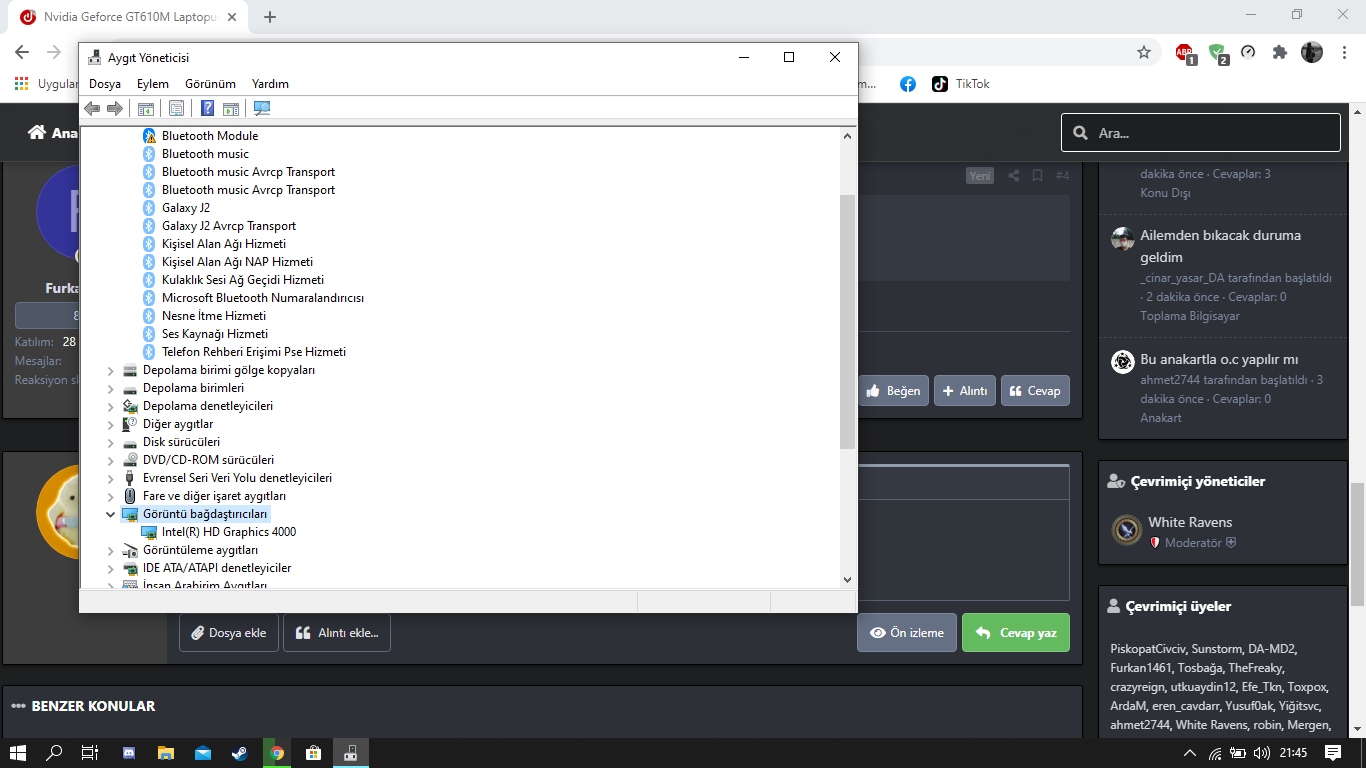This screenshot has height=768, width=1366.
Task: Open the thread Ailemden bıkacak duruma geldim
Action: click(x=1221, y=246)
